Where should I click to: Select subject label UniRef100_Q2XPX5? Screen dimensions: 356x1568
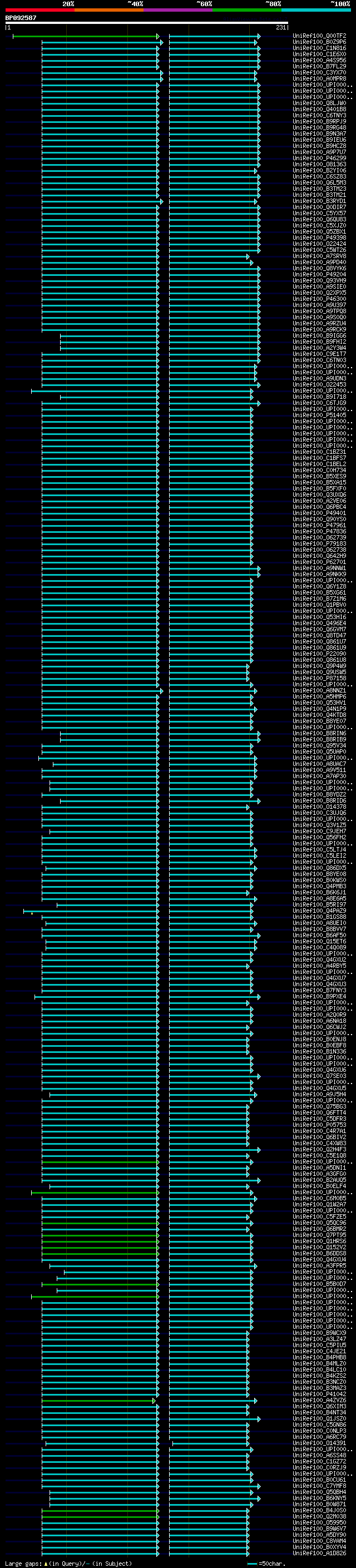(319, 293)
